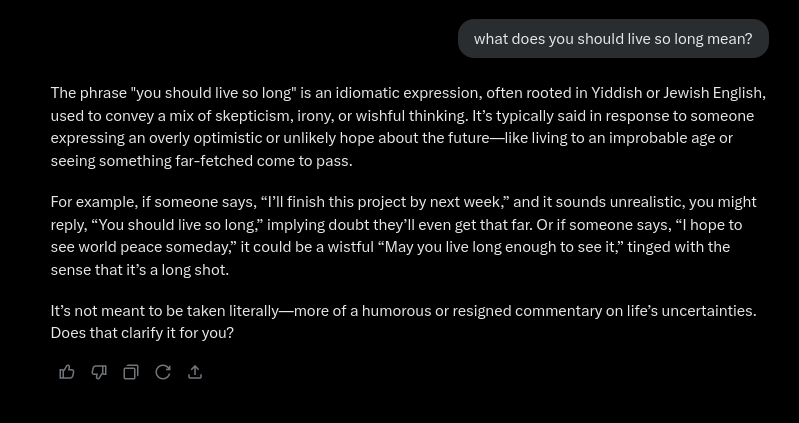Click the words 'sense that it's a long shot'

point(140,270)
